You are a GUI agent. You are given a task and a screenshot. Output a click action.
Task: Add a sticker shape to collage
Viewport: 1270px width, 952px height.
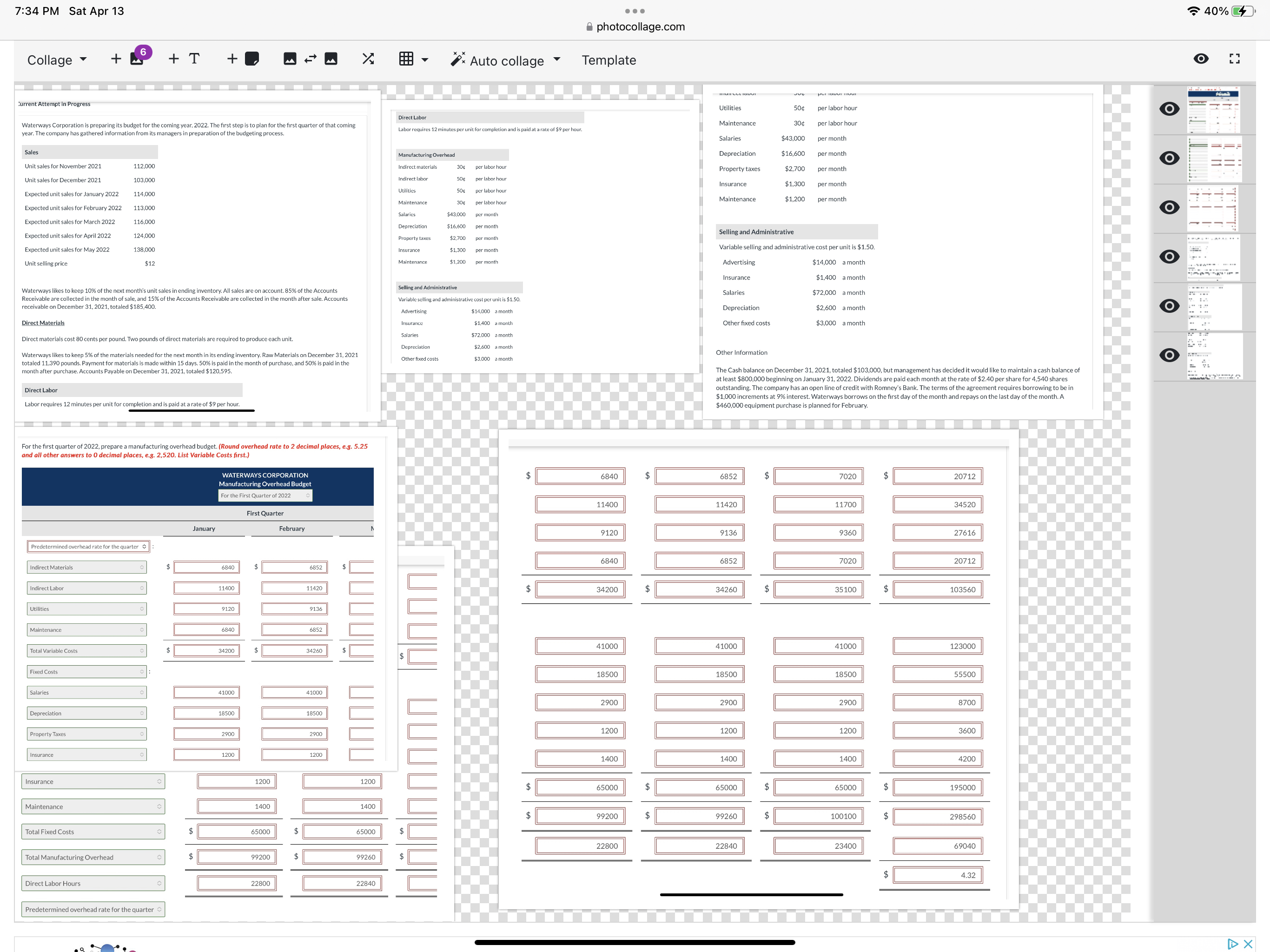244,59
